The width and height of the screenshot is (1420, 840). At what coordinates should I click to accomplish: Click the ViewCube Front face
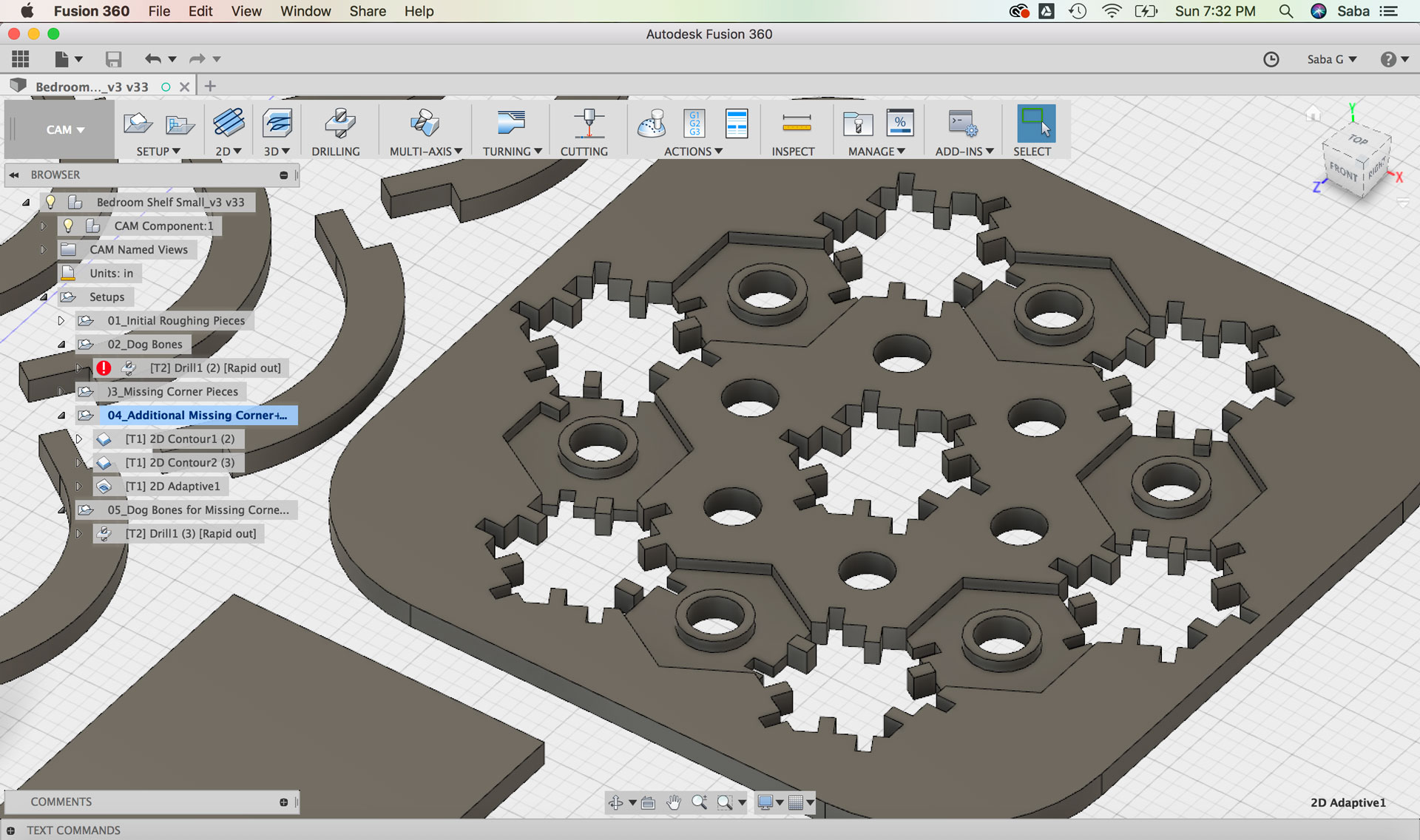pos(1342,172)
